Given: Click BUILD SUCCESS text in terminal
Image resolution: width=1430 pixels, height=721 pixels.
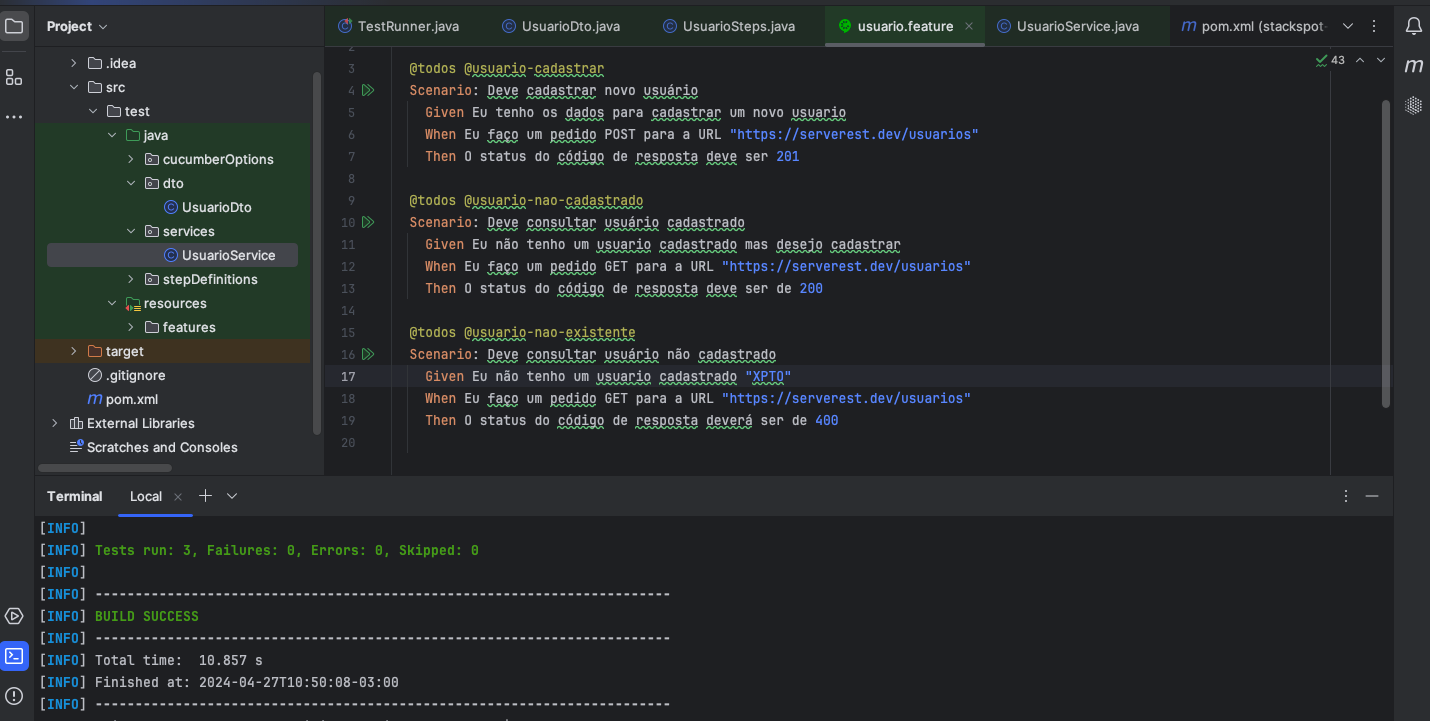Looking at the screenshot, I should (147, 616).
